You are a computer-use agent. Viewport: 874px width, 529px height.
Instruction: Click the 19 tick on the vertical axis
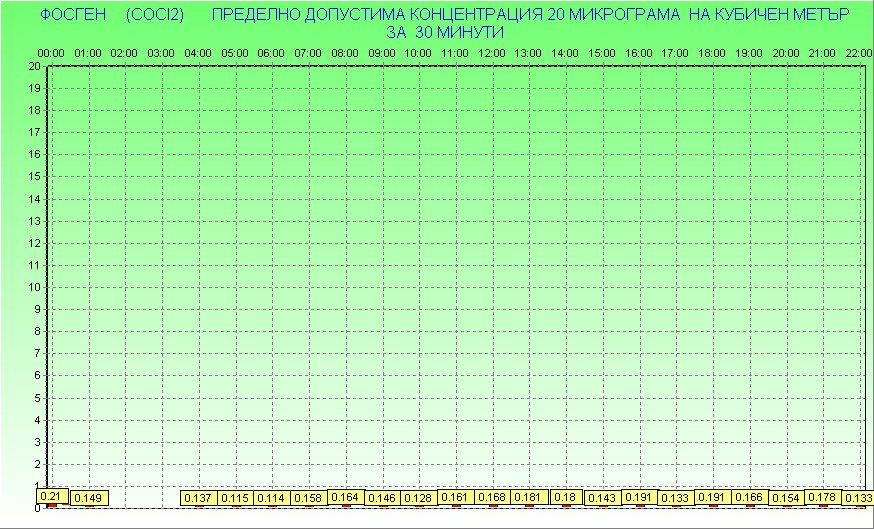coord(34,88)
